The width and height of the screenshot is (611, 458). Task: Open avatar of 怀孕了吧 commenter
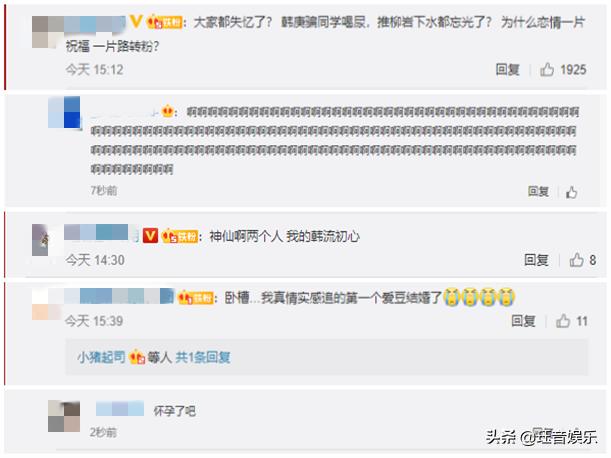coord(64,416)
